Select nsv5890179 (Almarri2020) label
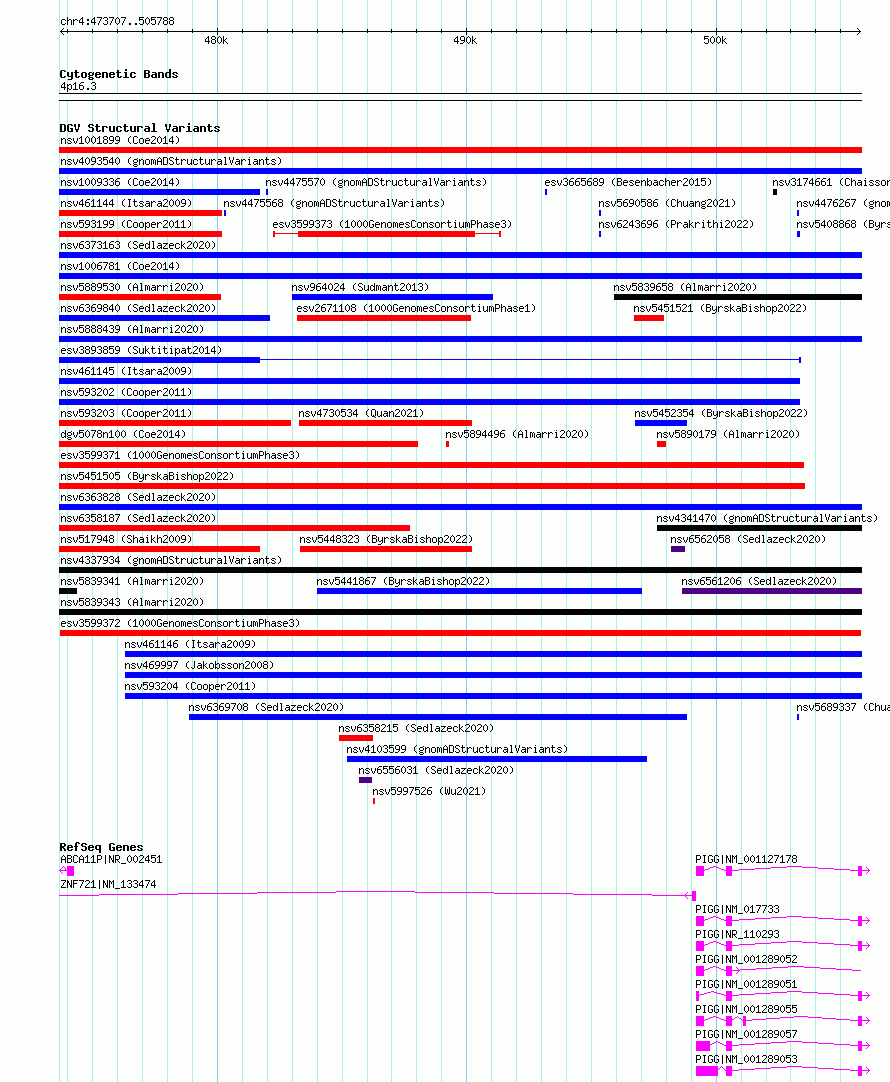 [x=728, y=435]
